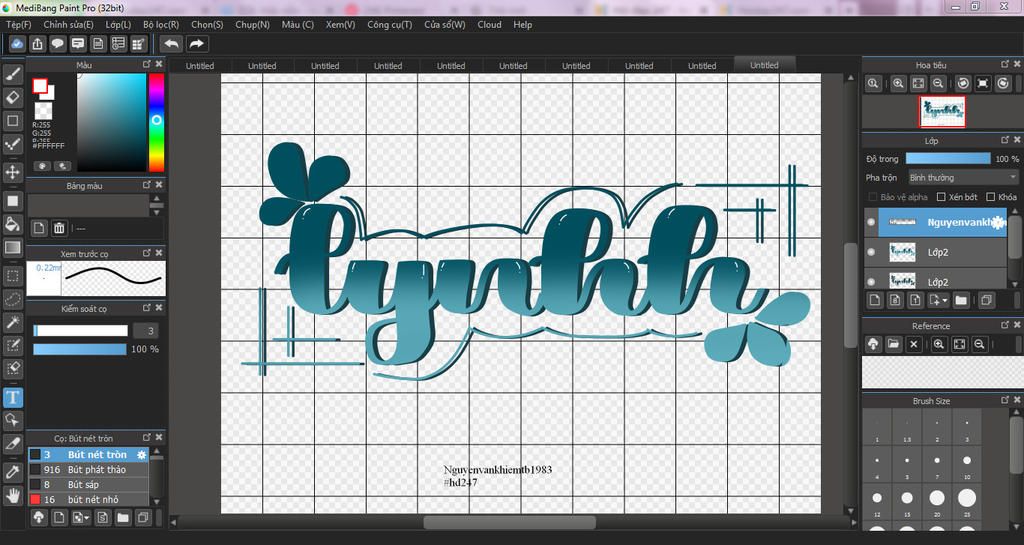Screen dimensions: 1024x545
Task: Zoom out using the Hoa tiêu panel magnifier
Action: pos(938,84)
